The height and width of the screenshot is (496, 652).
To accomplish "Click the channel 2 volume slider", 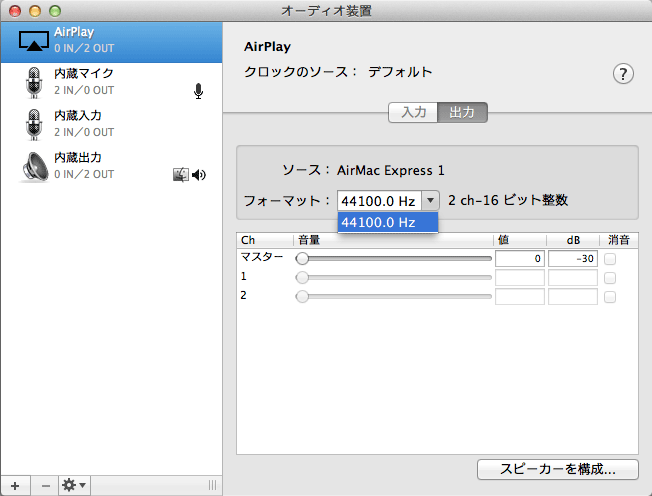I will [x=393, y=296].
